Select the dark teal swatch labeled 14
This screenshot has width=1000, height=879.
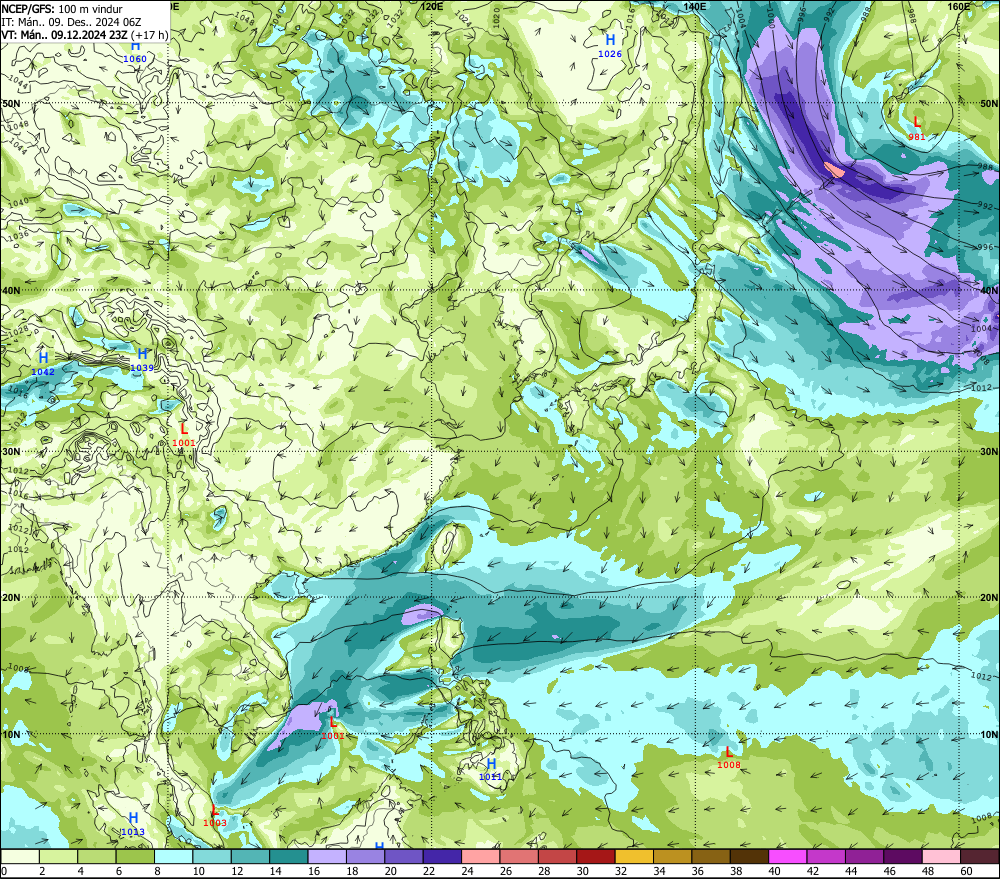289,857
